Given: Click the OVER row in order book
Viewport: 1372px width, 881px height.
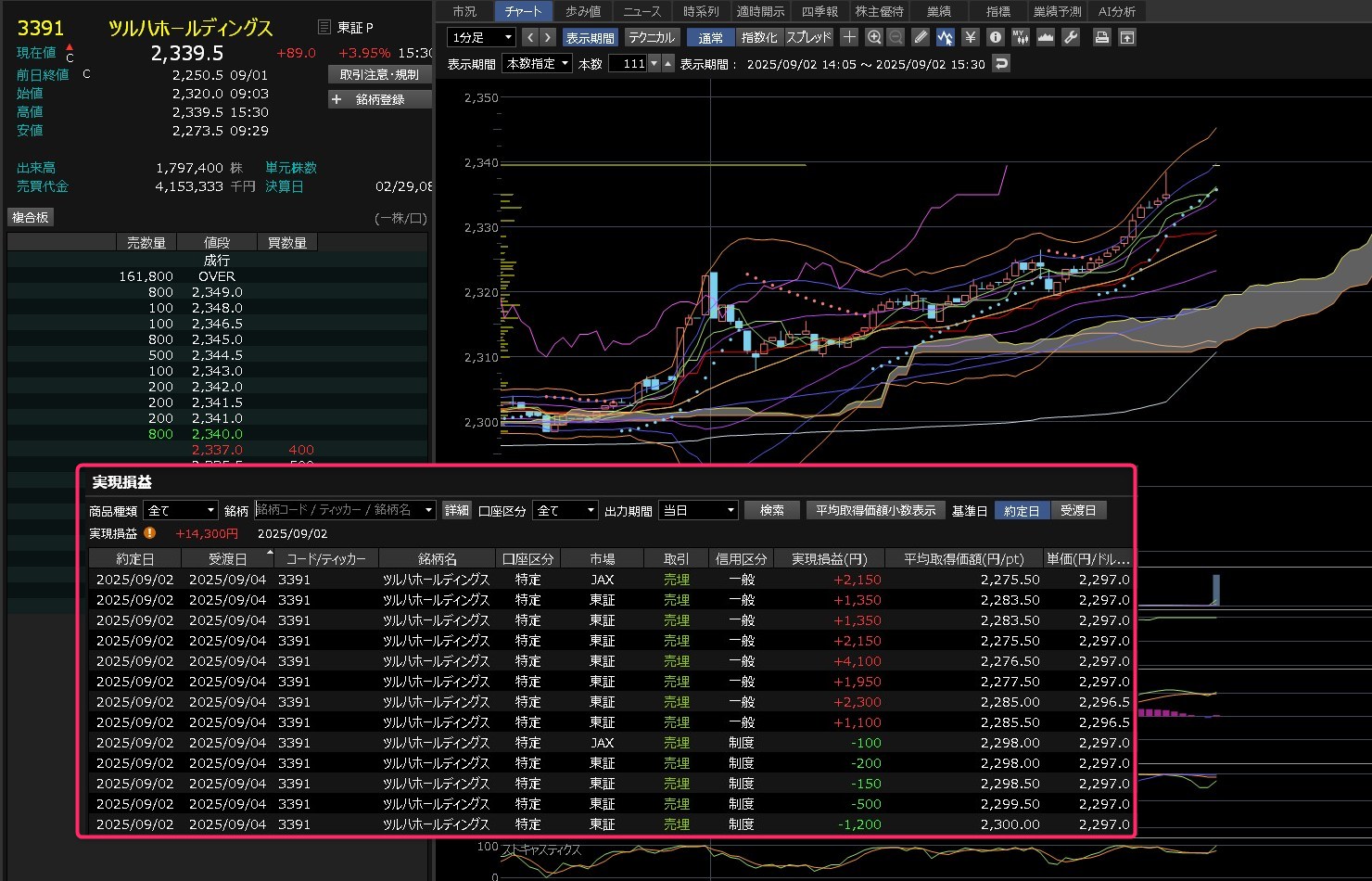Looking at the screenshot, I should point(217,276).
